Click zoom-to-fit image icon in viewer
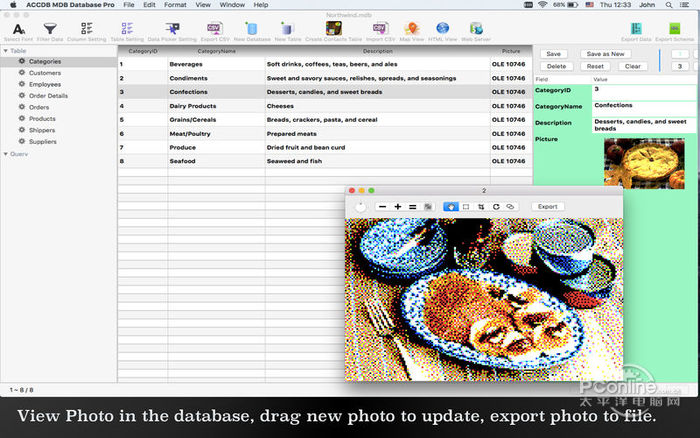The height and width of the screenshot is (438, 700). pos(428,207)
